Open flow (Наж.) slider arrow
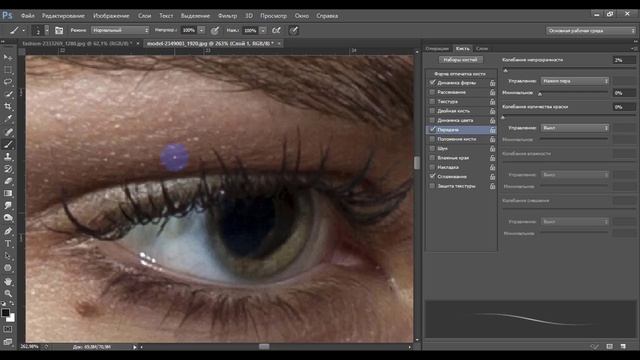 tap(263, 30)
